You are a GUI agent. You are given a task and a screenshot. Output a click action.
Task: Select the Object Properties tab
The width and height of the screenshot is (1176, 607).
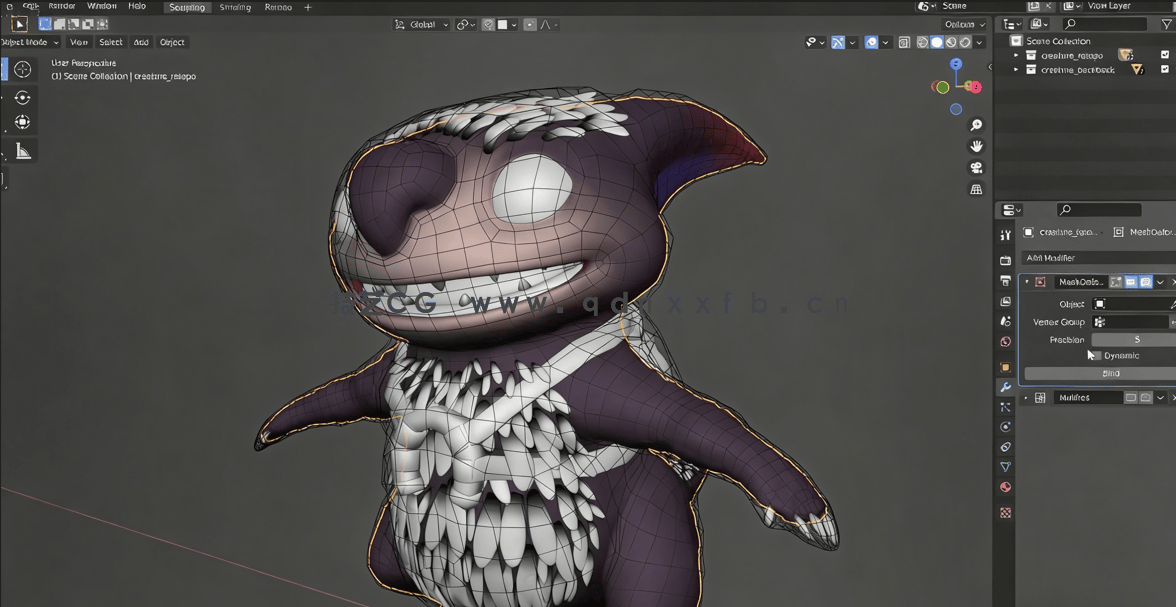[x=1005, y=366]
